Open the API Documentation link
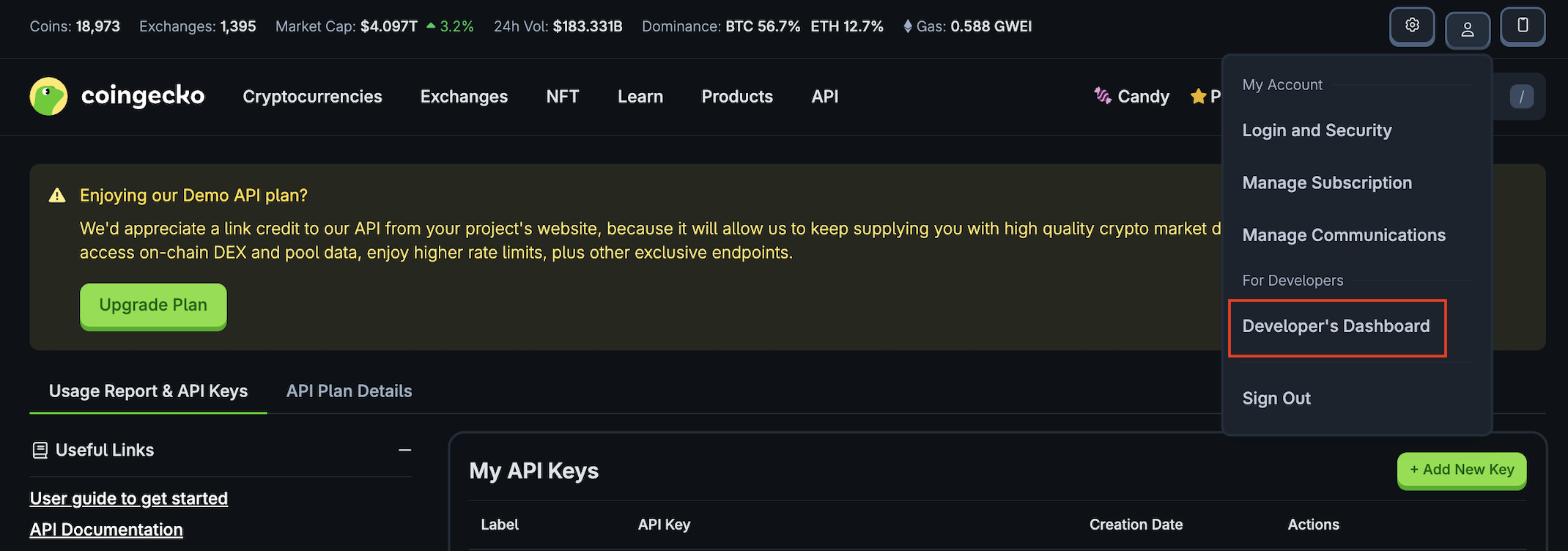The width and height of the screenshot is (1568, 551). tap(106, 530)
